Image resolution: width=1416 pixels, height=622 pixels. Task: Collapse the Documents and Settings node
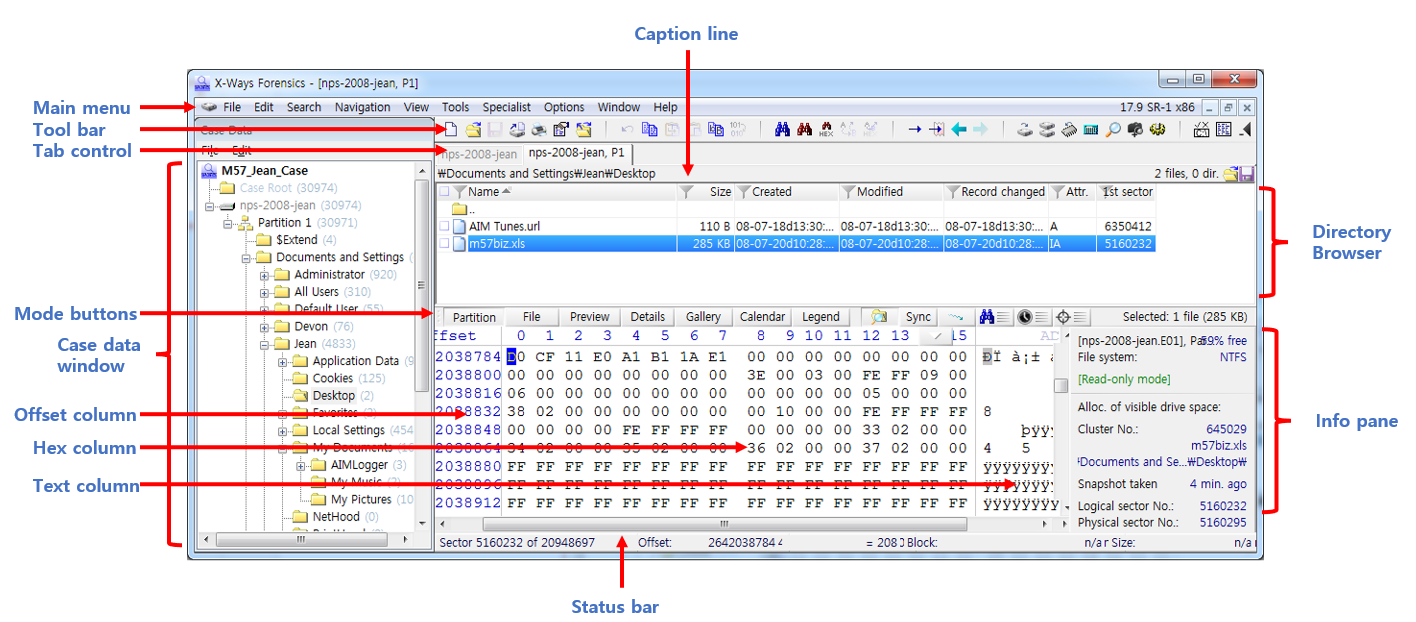247,258
